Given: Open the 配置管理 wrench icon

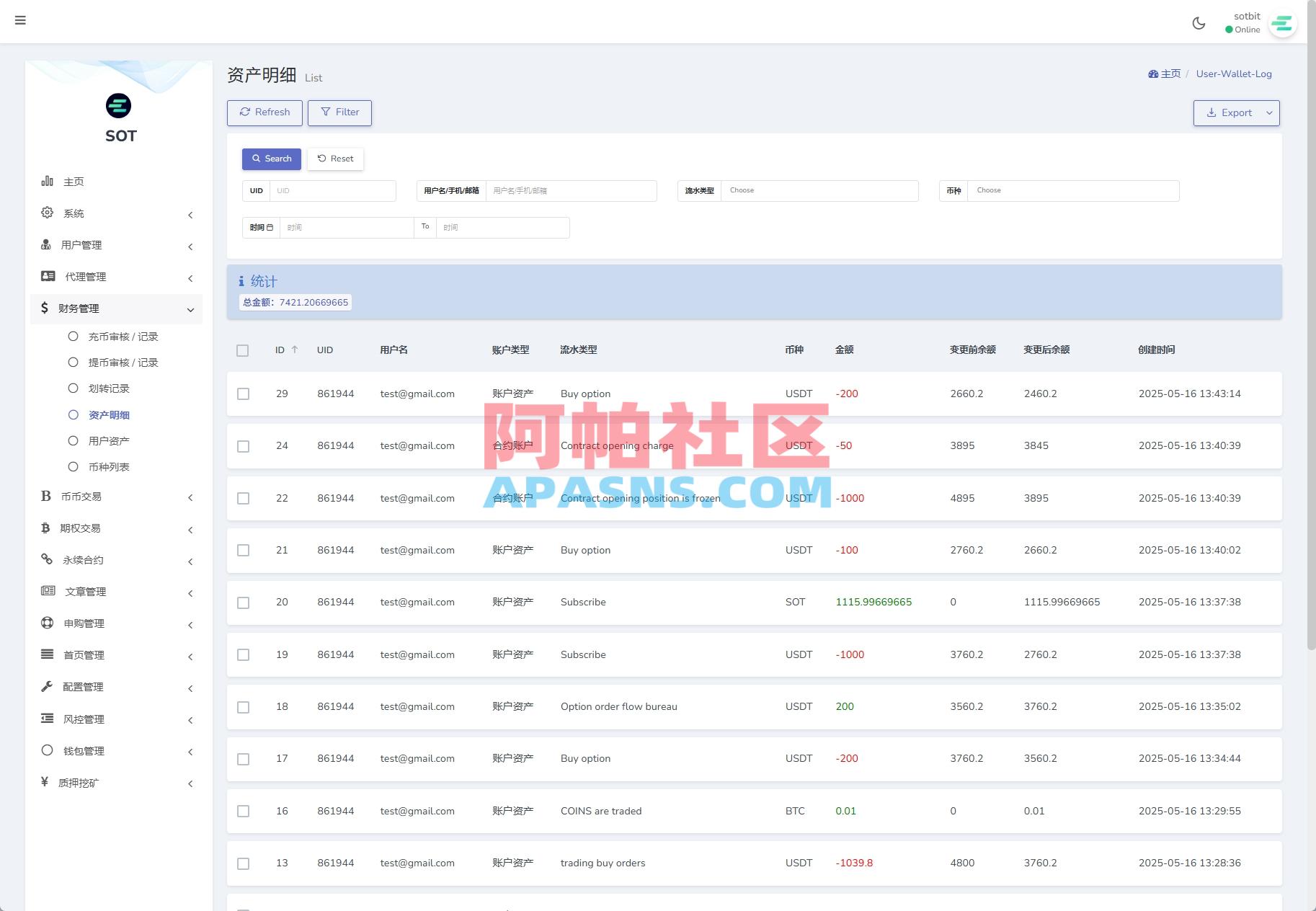Looking at the screenshot, I should (x=47, y=686).
